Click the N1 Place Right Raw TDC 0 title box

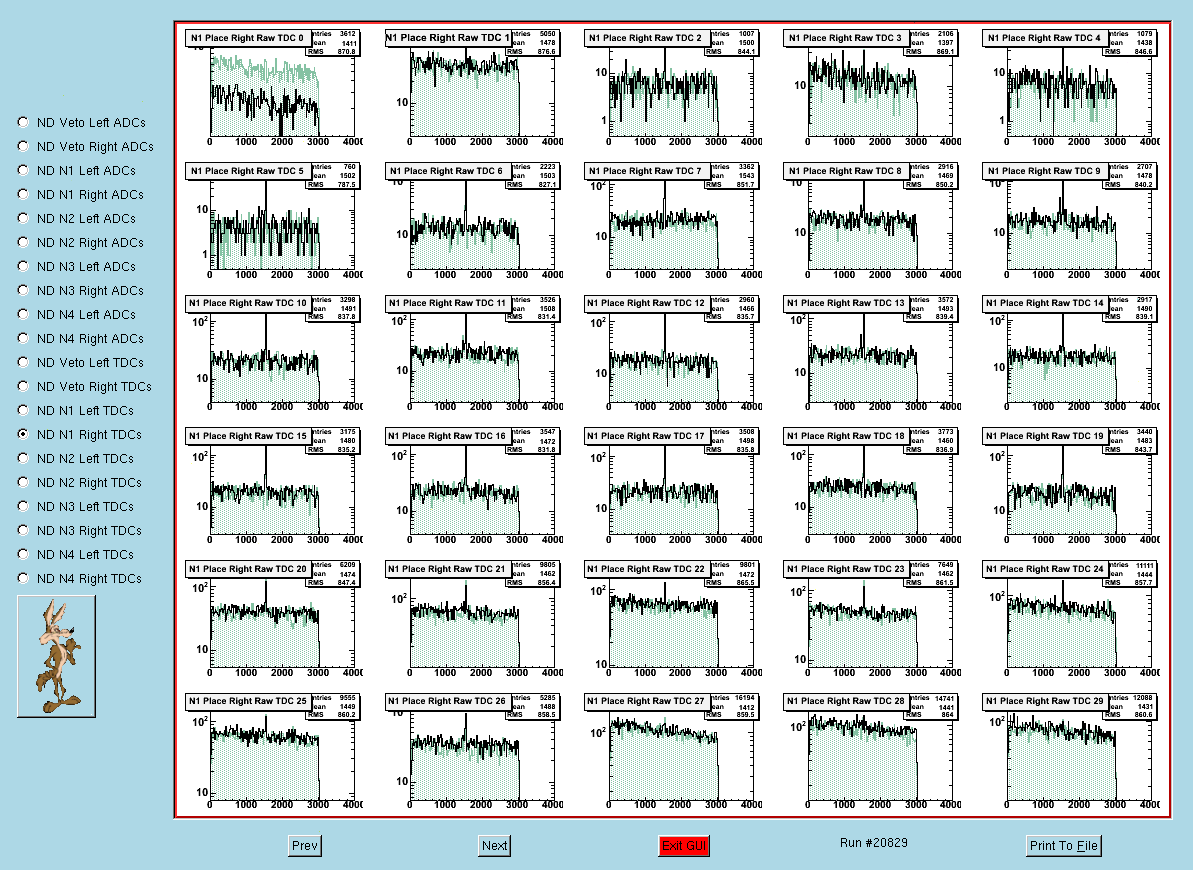click(247, 37)
